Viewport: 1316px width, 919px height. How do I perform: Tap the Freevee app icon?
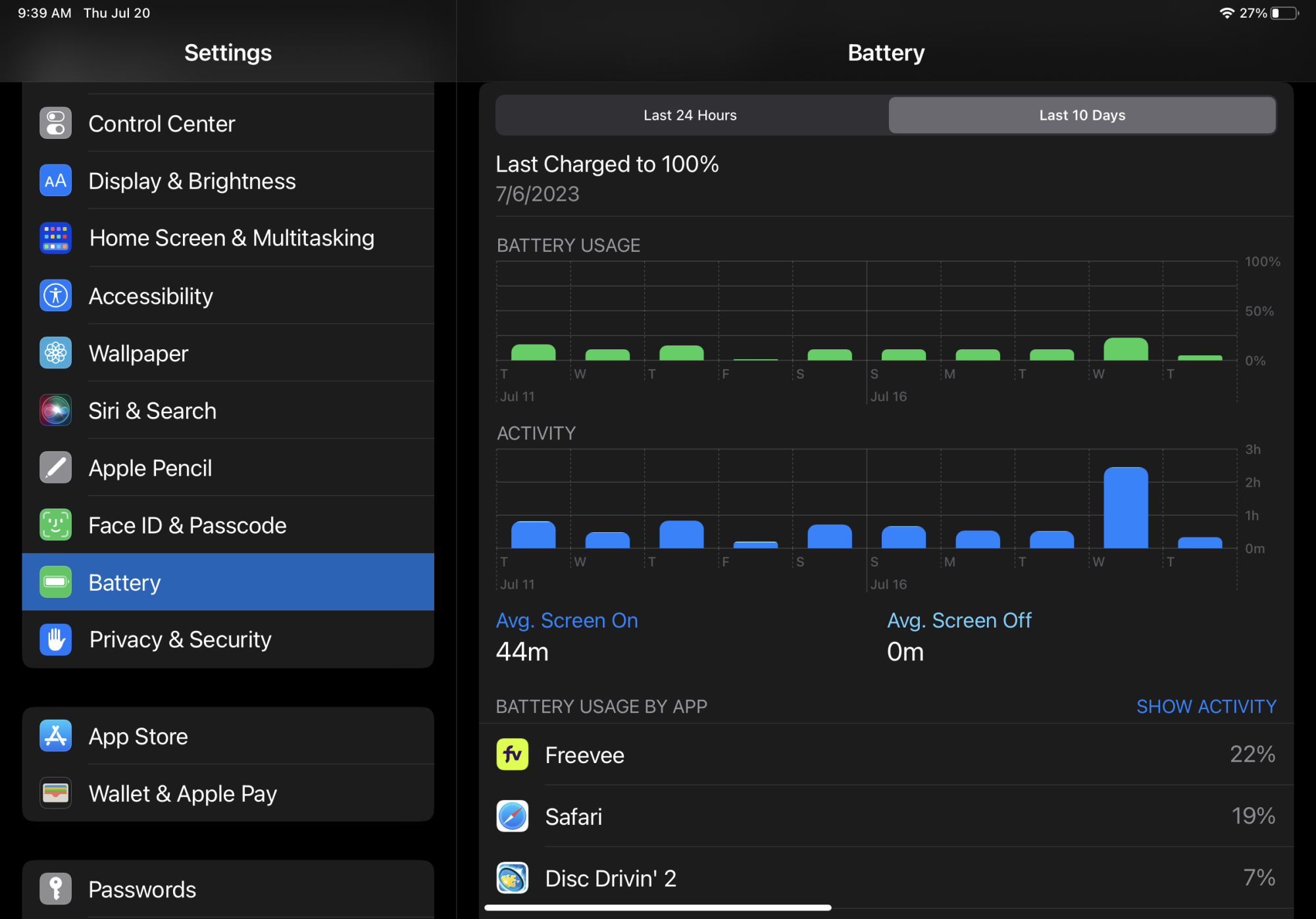(512, 755)
